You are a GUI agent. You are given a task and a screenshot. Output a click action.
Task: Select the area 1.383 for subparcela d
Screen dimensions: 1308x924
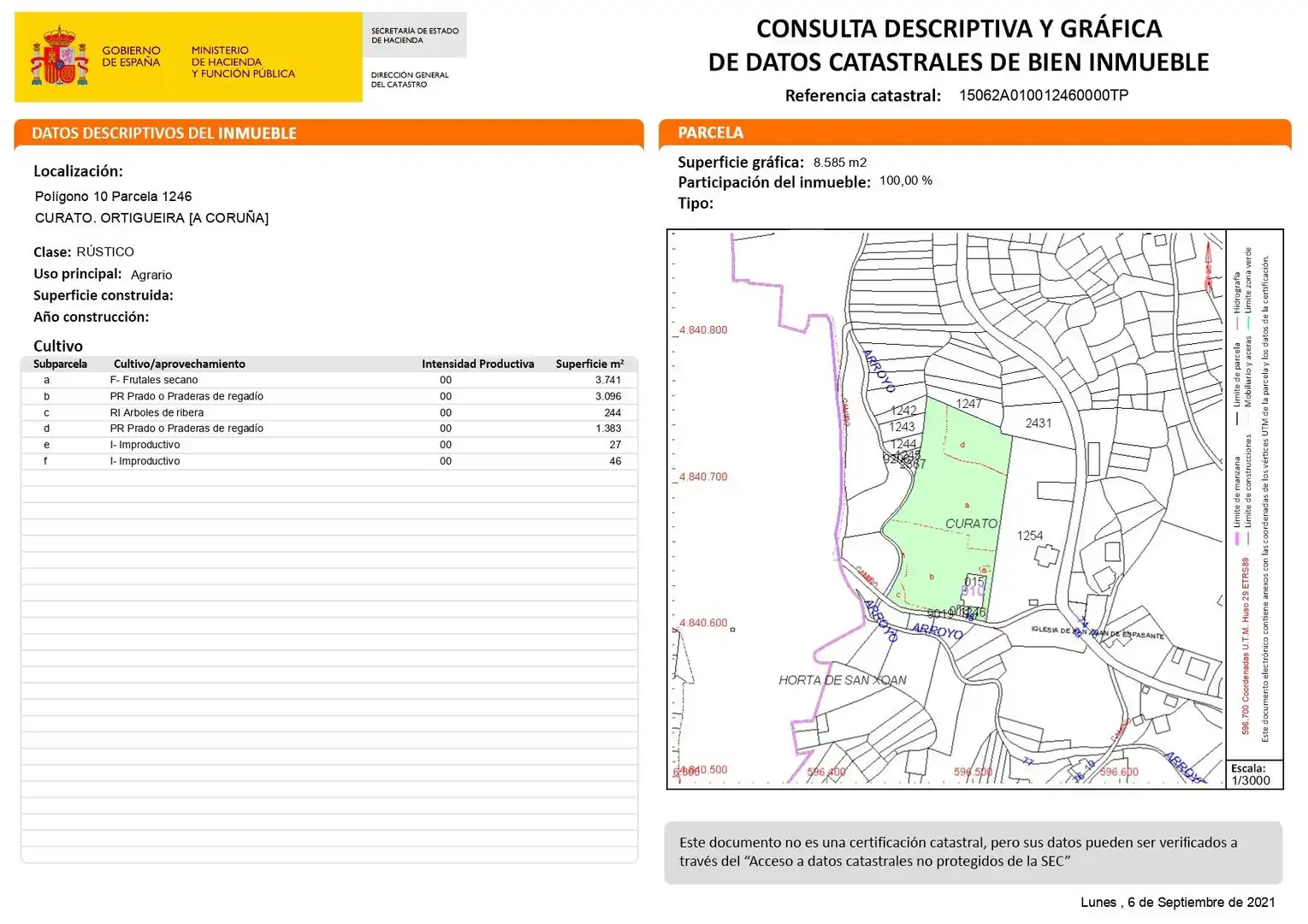click(x=608, y=429)
